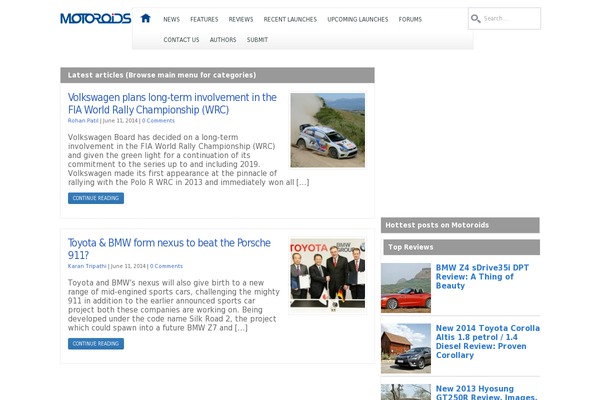The height and width of the screenshot is (400, 600).
Task: Click the home icon in navigation bar
Action: [x=145, y=18]
